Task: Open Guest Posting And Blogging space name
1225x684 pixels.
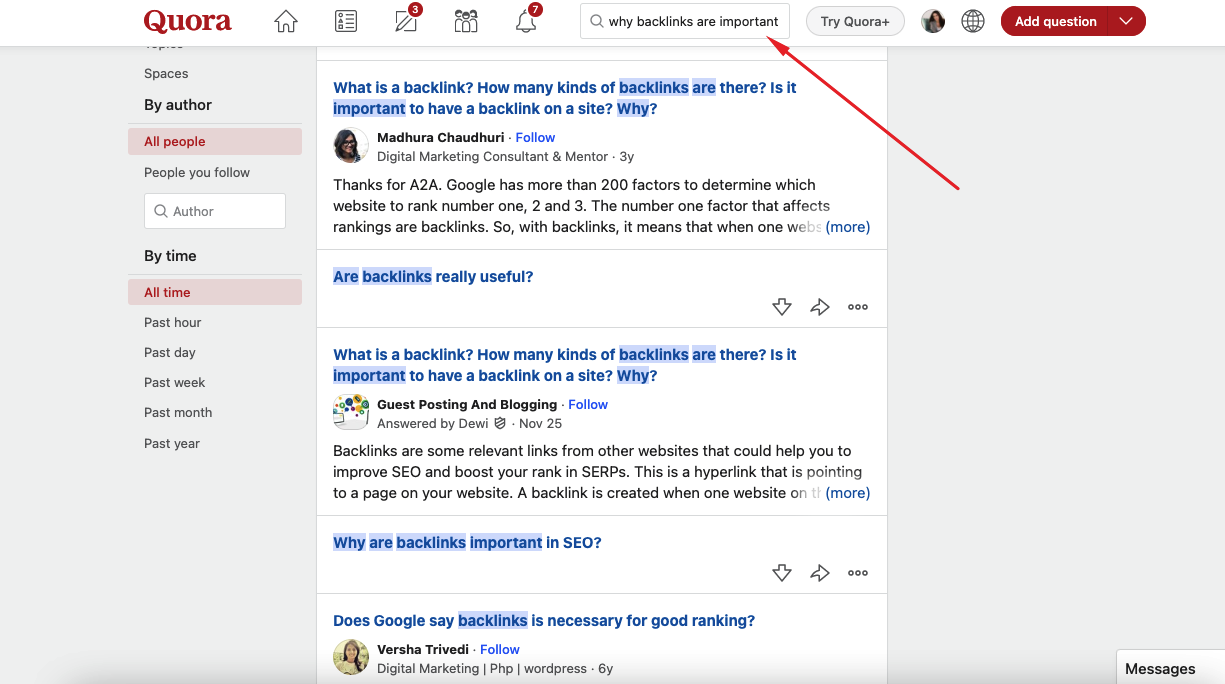Action: click(467, 404)
